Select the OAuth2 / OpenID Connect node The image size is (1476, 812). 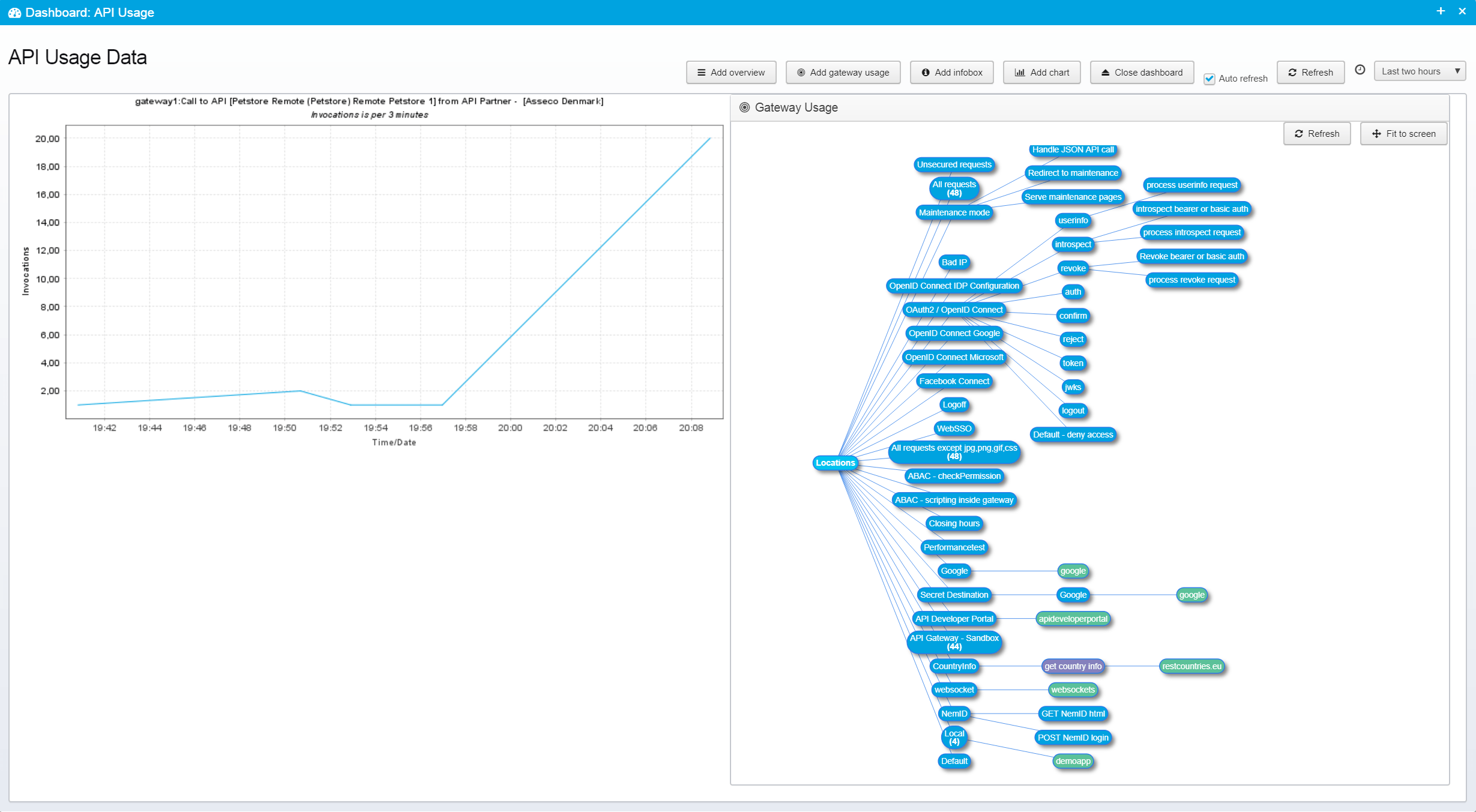954,310
